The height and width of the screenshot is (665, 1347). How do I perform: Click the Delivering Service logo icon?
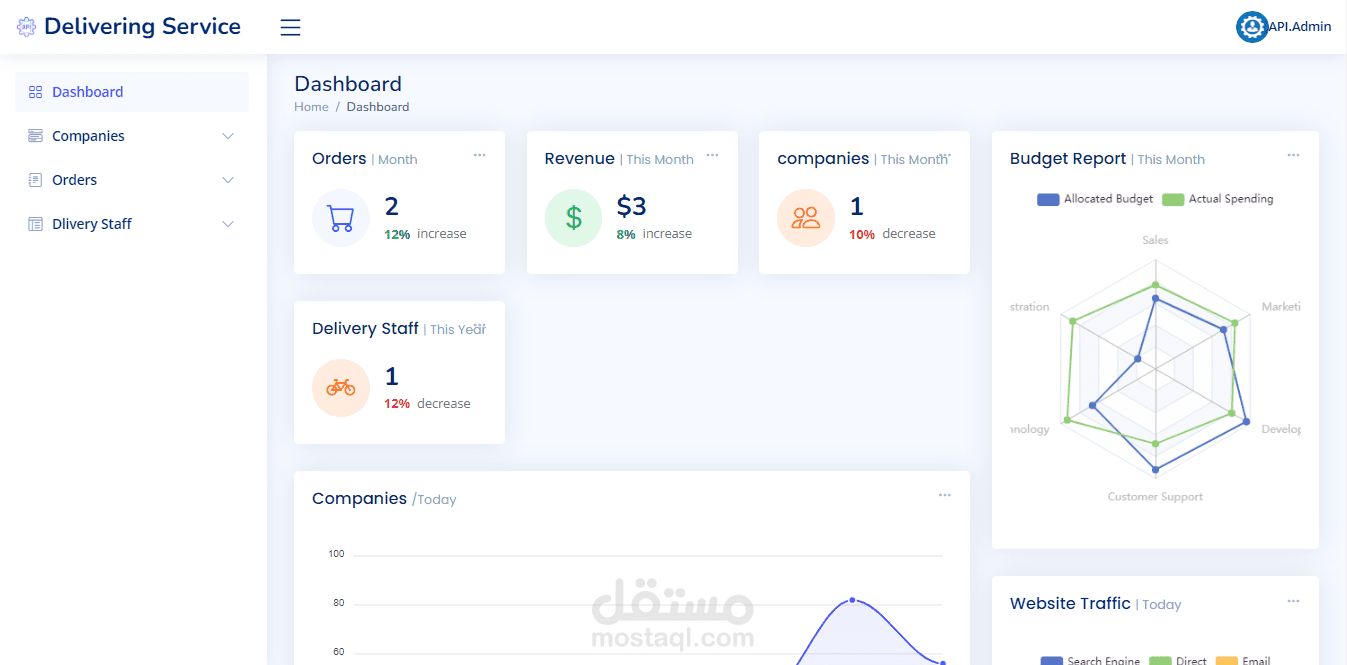coord(26,26)
